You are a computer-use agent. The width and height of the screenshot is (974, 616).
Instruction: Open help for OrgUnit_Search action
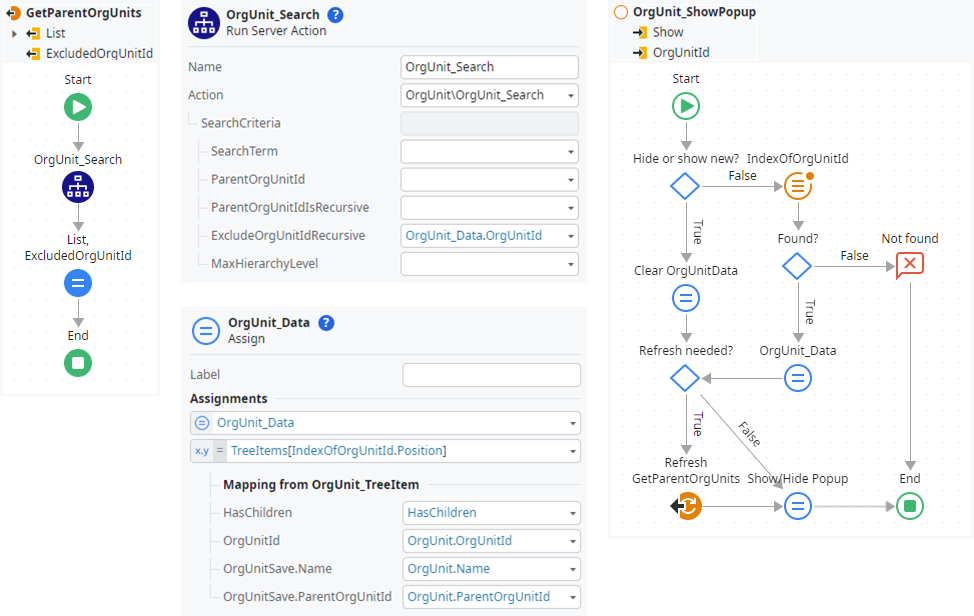[x=335, y=15]
